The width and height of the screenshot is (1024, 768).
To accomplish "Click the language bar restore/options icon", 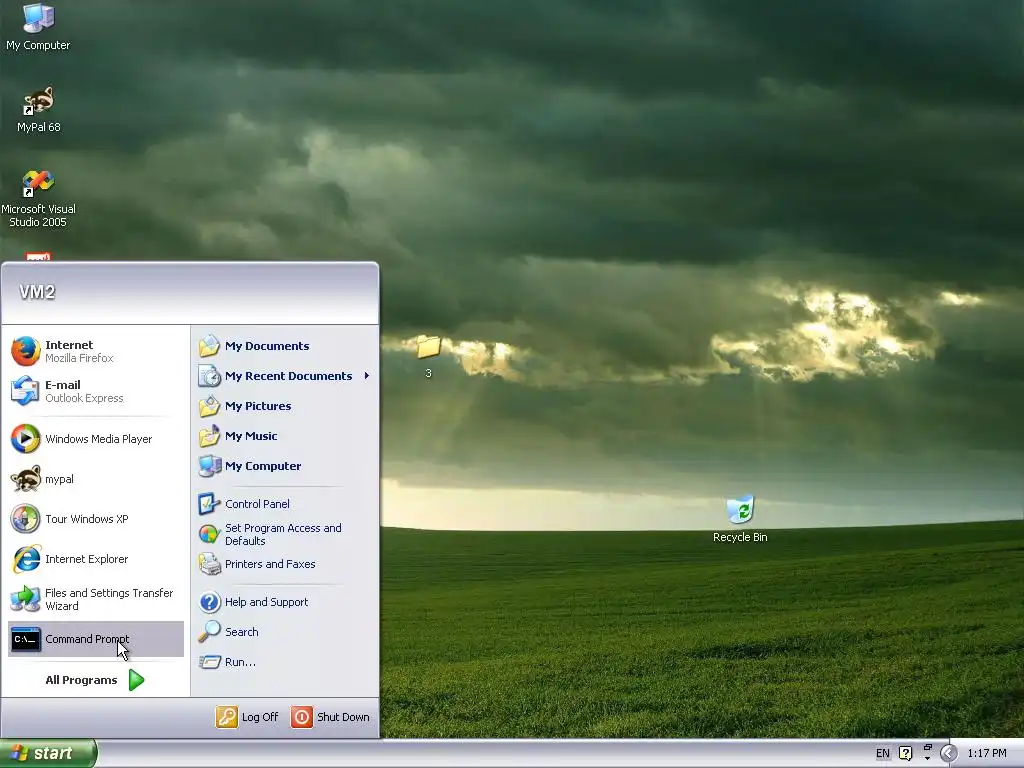I will 927,748.
